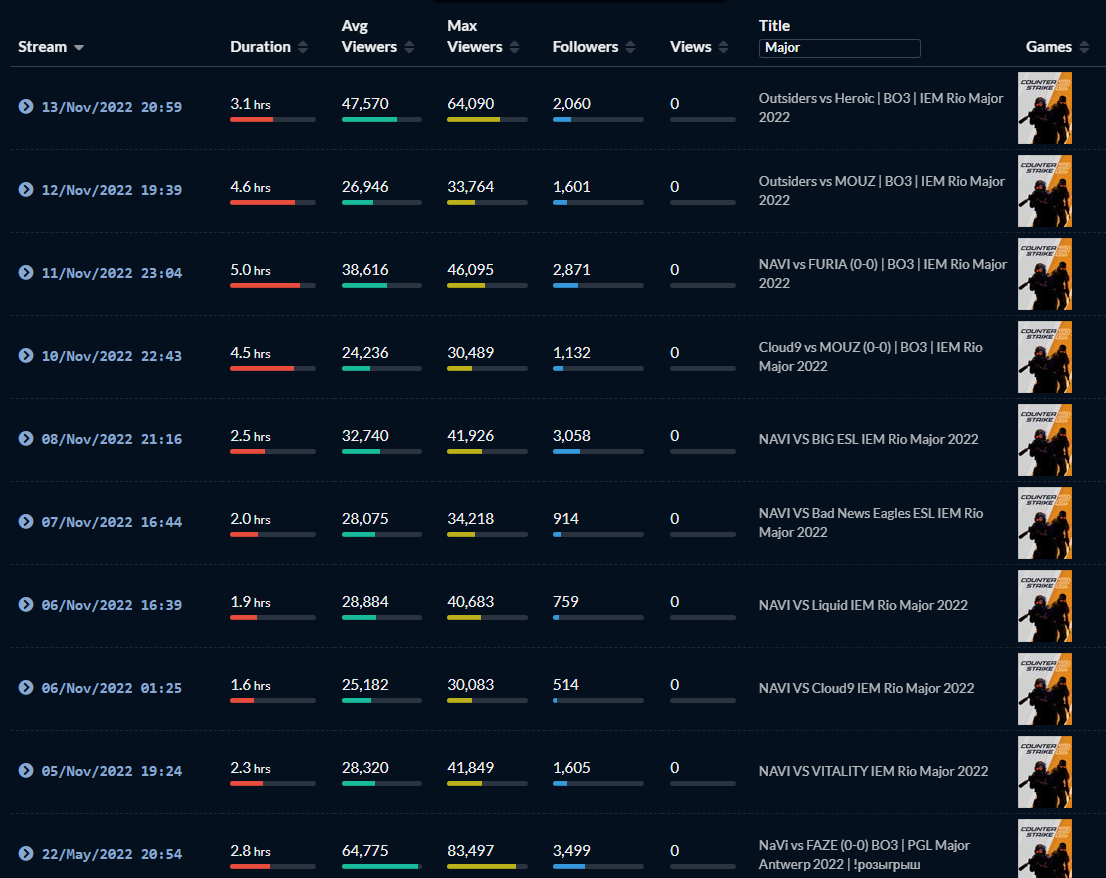This screenshot has width=1106, height=878.
Task: Click Counter-Strike thumbnail in NAVI VS Liquid row
Action: point(1045,606)
